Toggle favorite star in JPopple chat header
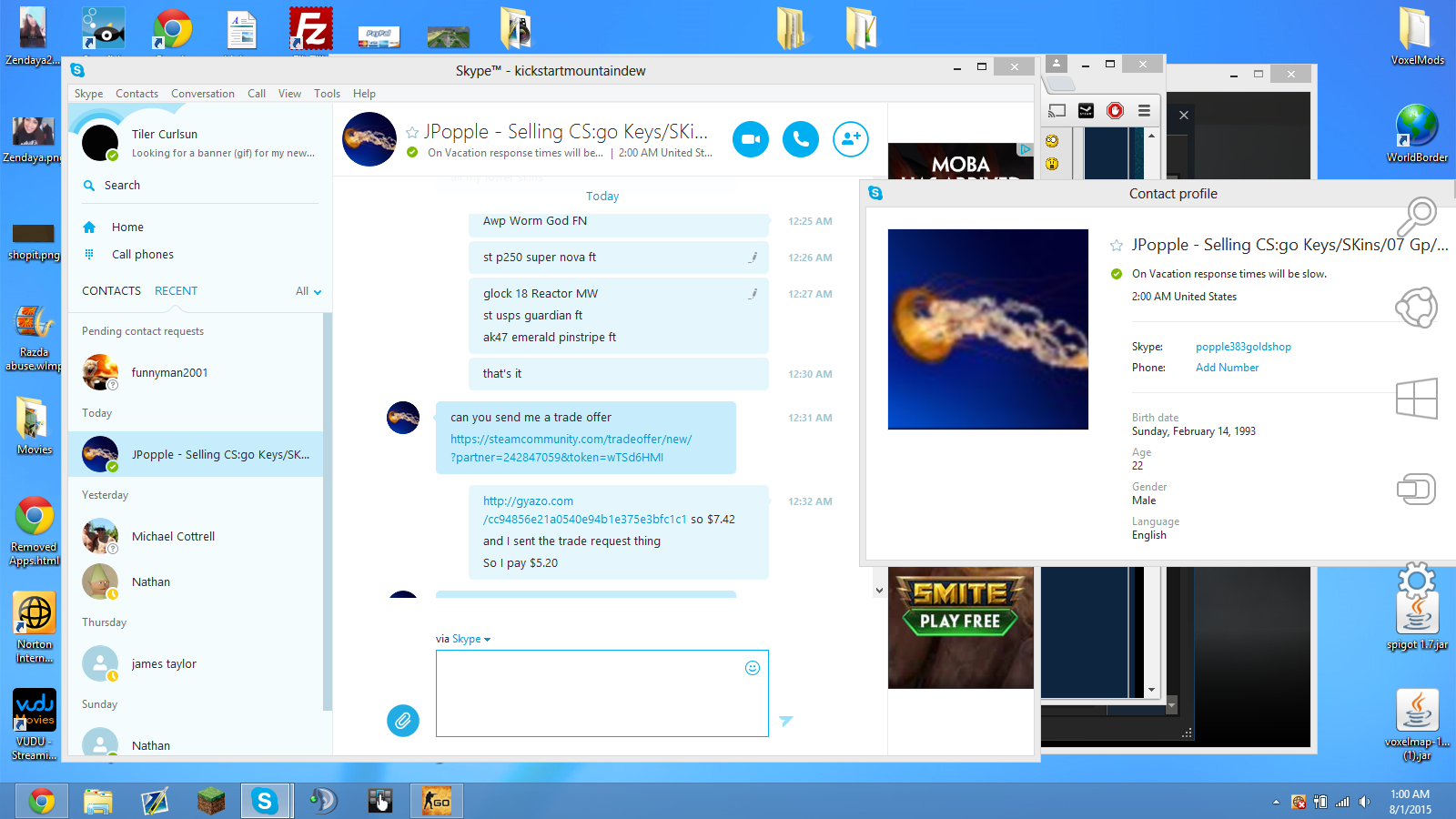 412,133
